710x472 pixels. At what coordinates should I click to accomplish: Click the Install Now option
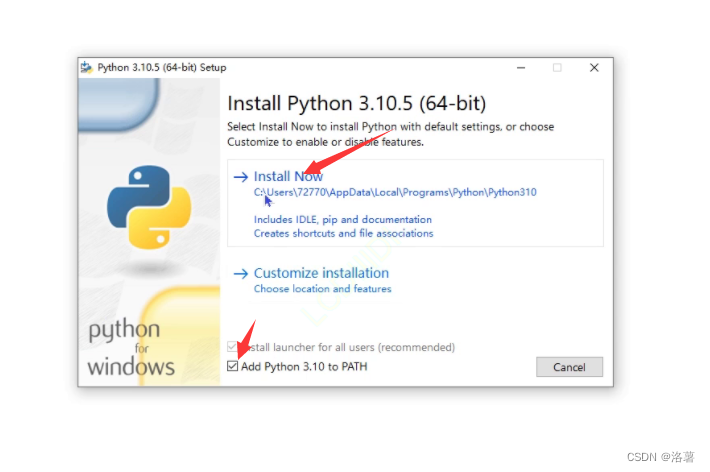[x=415, y=203]
